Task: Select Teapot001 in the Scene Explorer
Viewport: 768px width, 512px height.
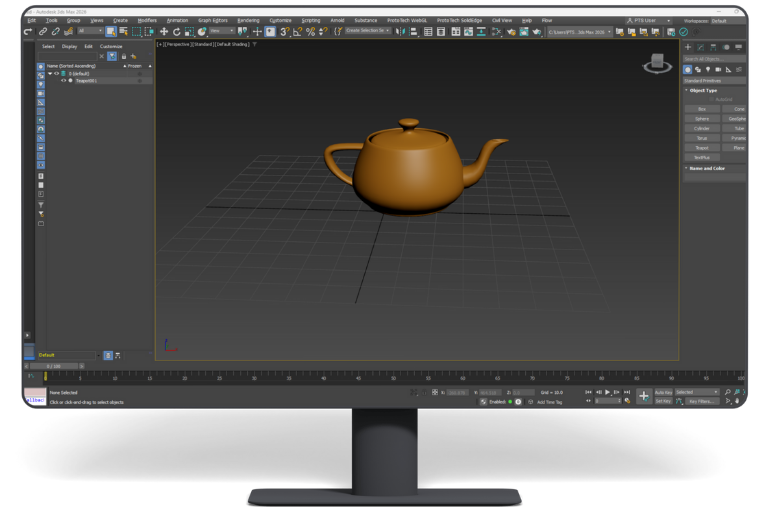Action: coord(86,81)
